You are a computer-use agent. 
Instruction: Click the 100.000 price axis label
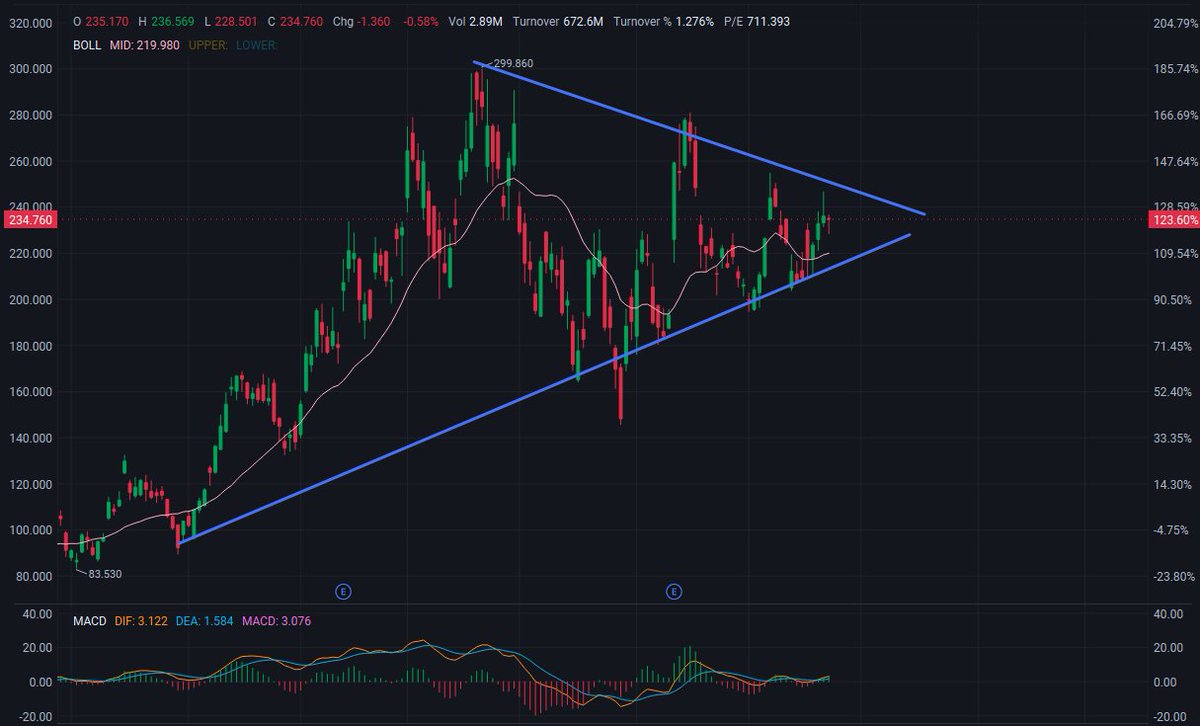coord(31,531)
